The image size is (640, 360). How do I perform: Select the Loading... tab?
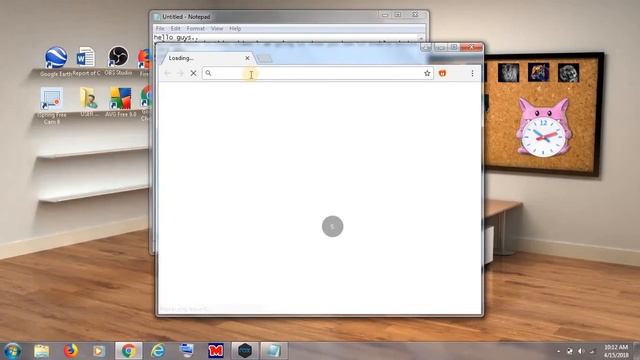(x=208, y=58)
